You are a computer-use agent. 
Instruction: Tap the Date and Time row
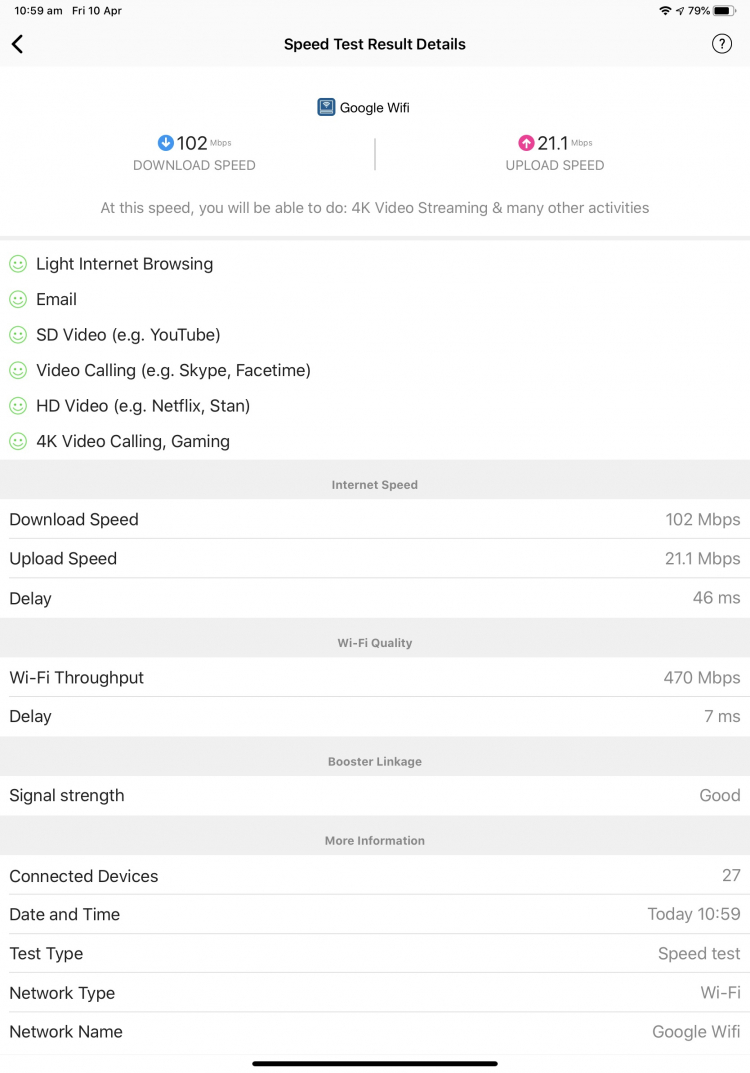tap(375, 914)
